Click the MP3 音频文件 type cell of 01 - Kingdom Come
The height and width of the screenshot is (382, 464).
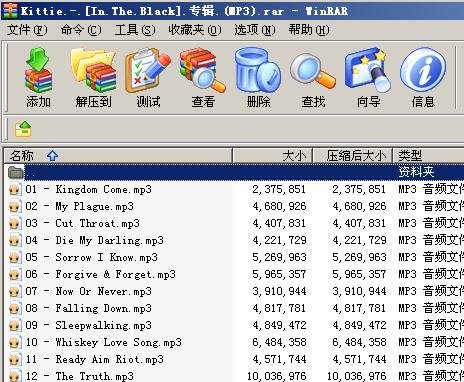coord(431,189)
